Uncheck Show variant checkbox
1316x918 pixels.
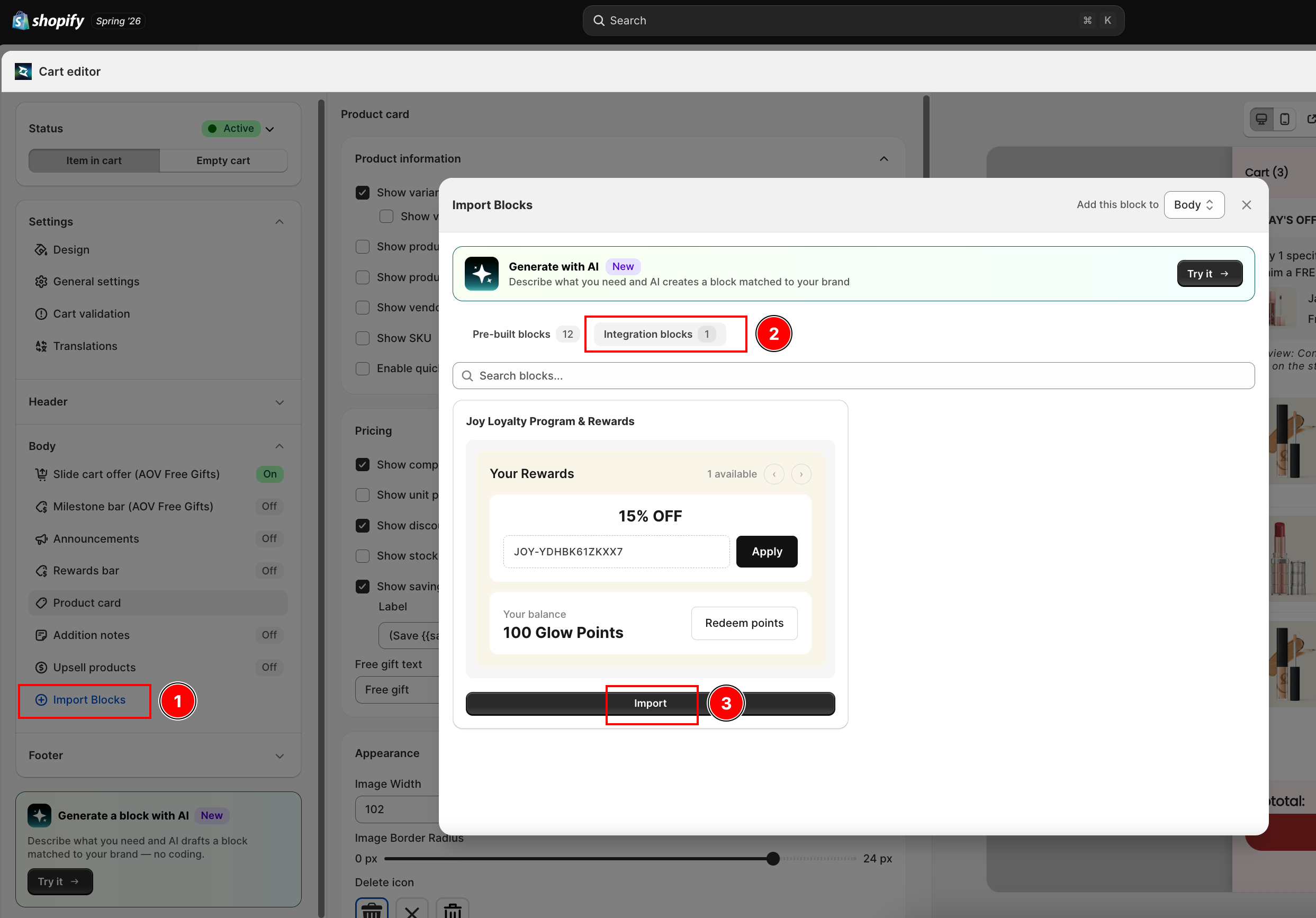pyautogui.click(x=363, y=193)
